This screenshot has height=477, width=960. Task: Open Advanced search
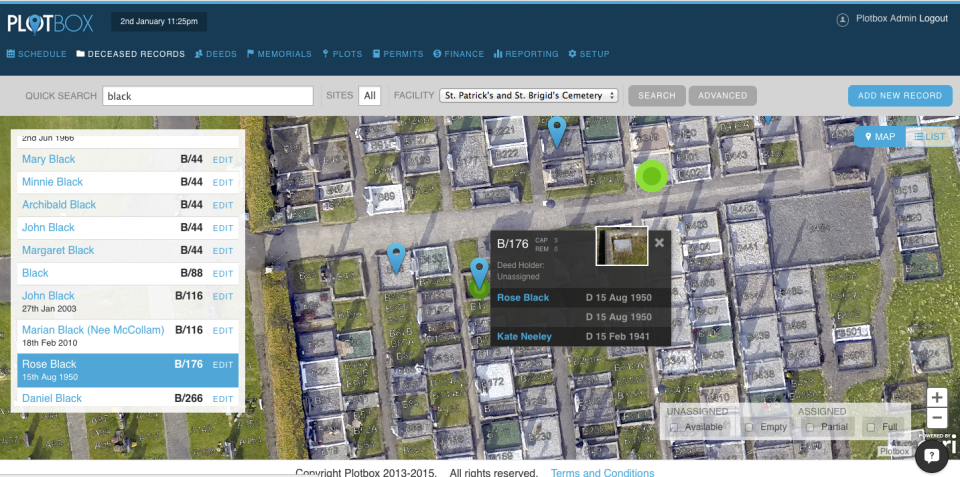[x=722, y=96]
